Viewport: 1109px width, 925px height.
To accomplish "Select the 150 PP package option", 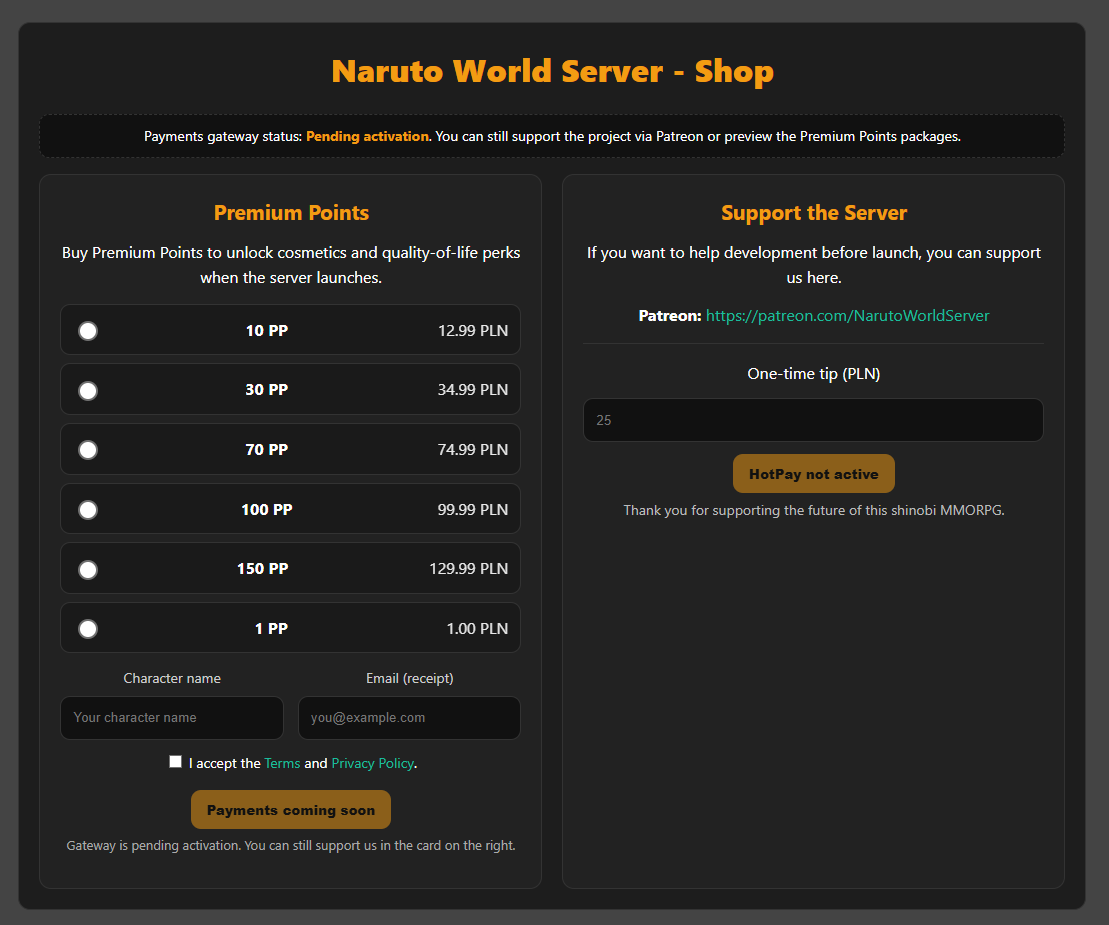I will click(x=88, y=569).
